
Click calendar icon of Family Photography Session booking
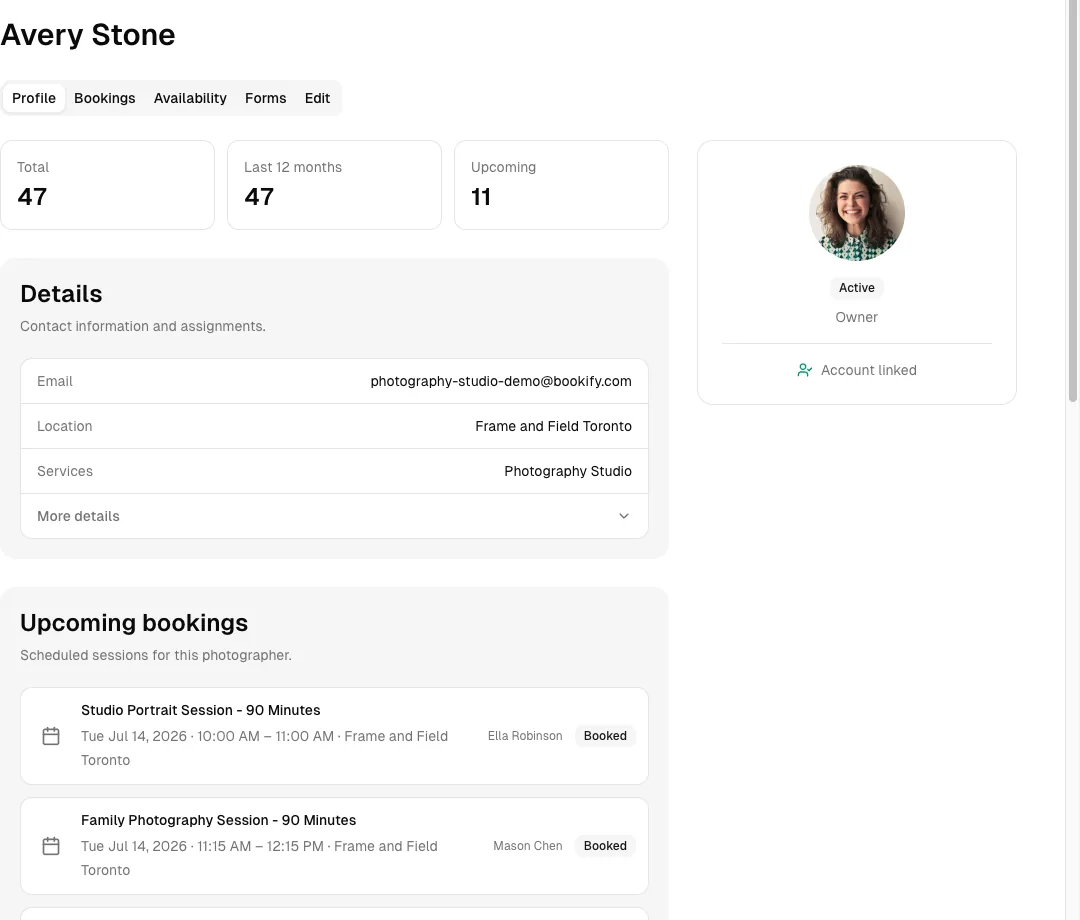pos(51,846)
